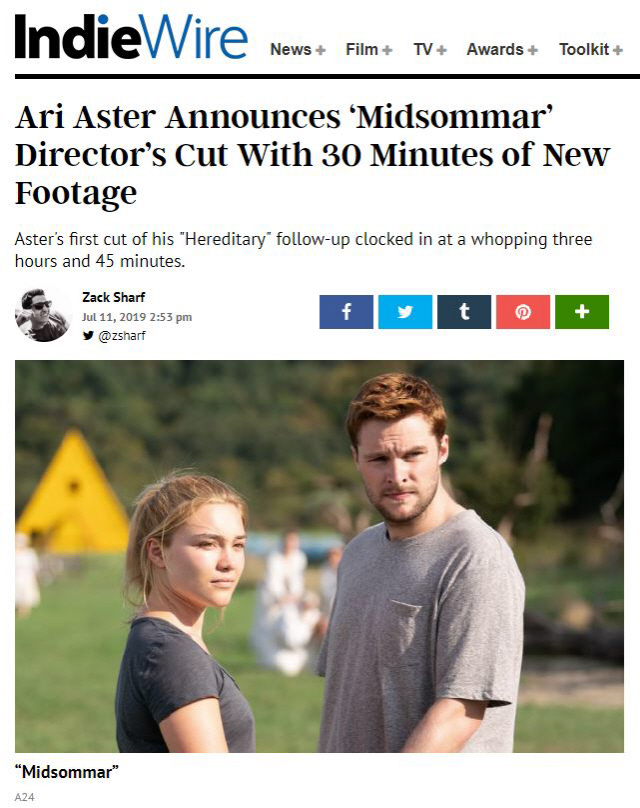Expand the Awards menu plus icon

[533, 50]
